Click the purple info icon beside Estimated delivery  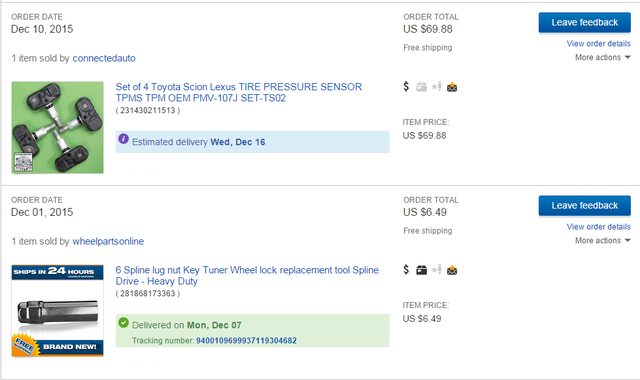tap(123, 139)
